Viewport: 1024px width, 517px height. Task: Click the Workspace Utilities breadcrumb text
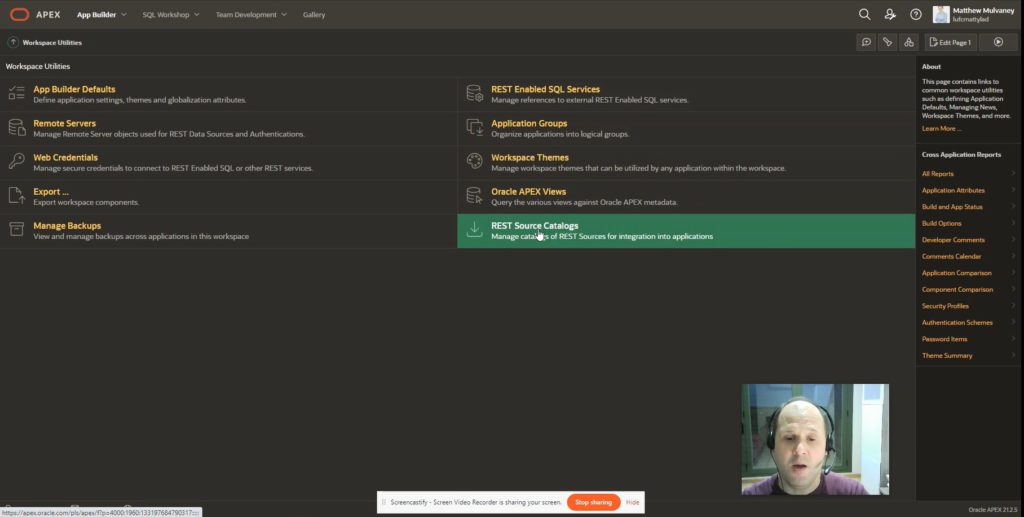point(52,42)
